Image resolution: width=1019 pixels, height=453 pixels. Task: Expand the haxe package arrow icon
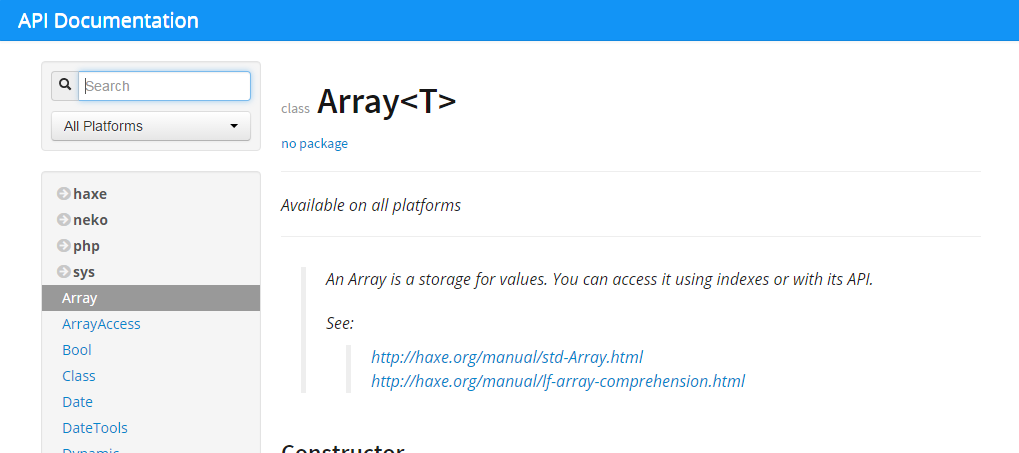click(64, 194)
